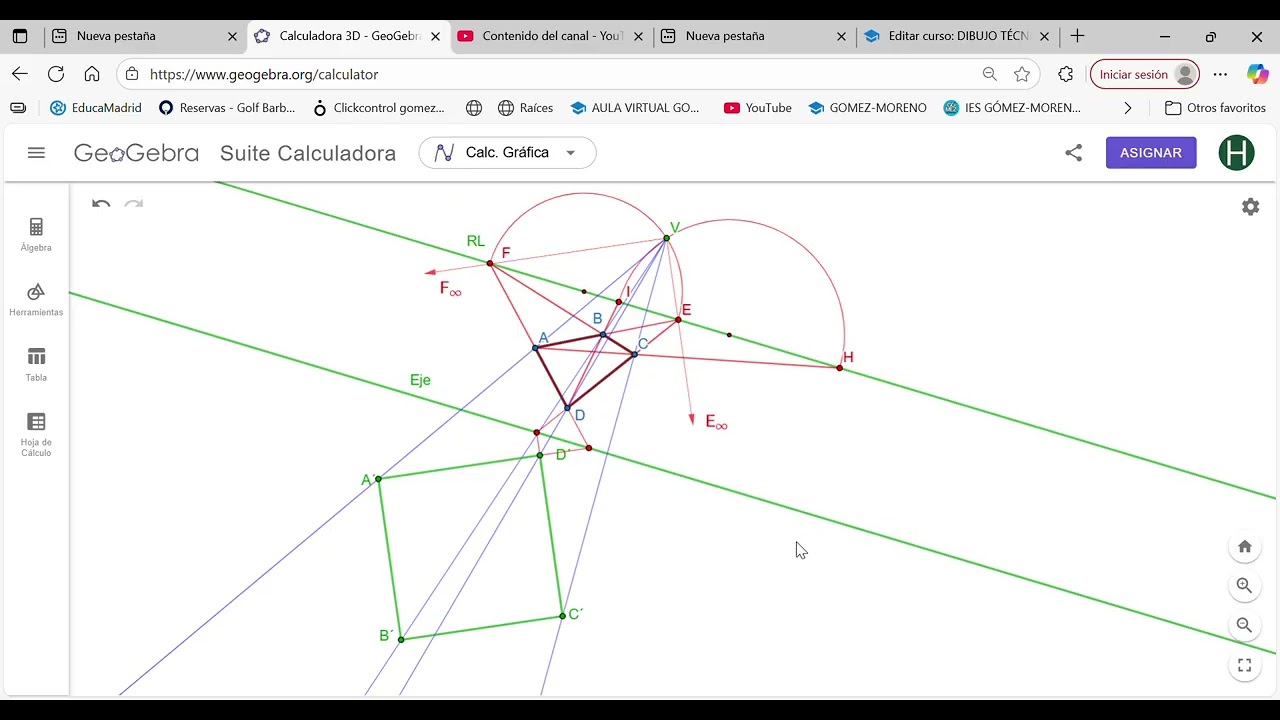1280x720 pixels.
Task: Open the Otros favoritos folder
Action: (1215, 108)
